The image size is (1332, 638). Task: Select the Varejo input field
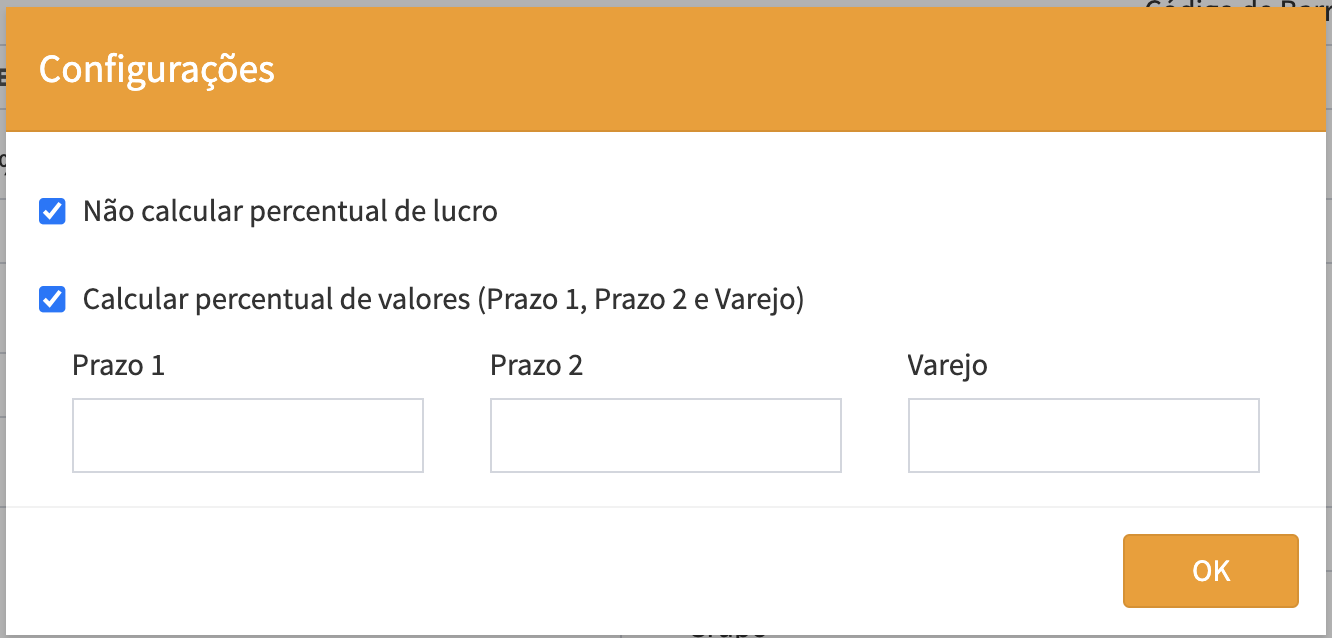click(1083, 435)
